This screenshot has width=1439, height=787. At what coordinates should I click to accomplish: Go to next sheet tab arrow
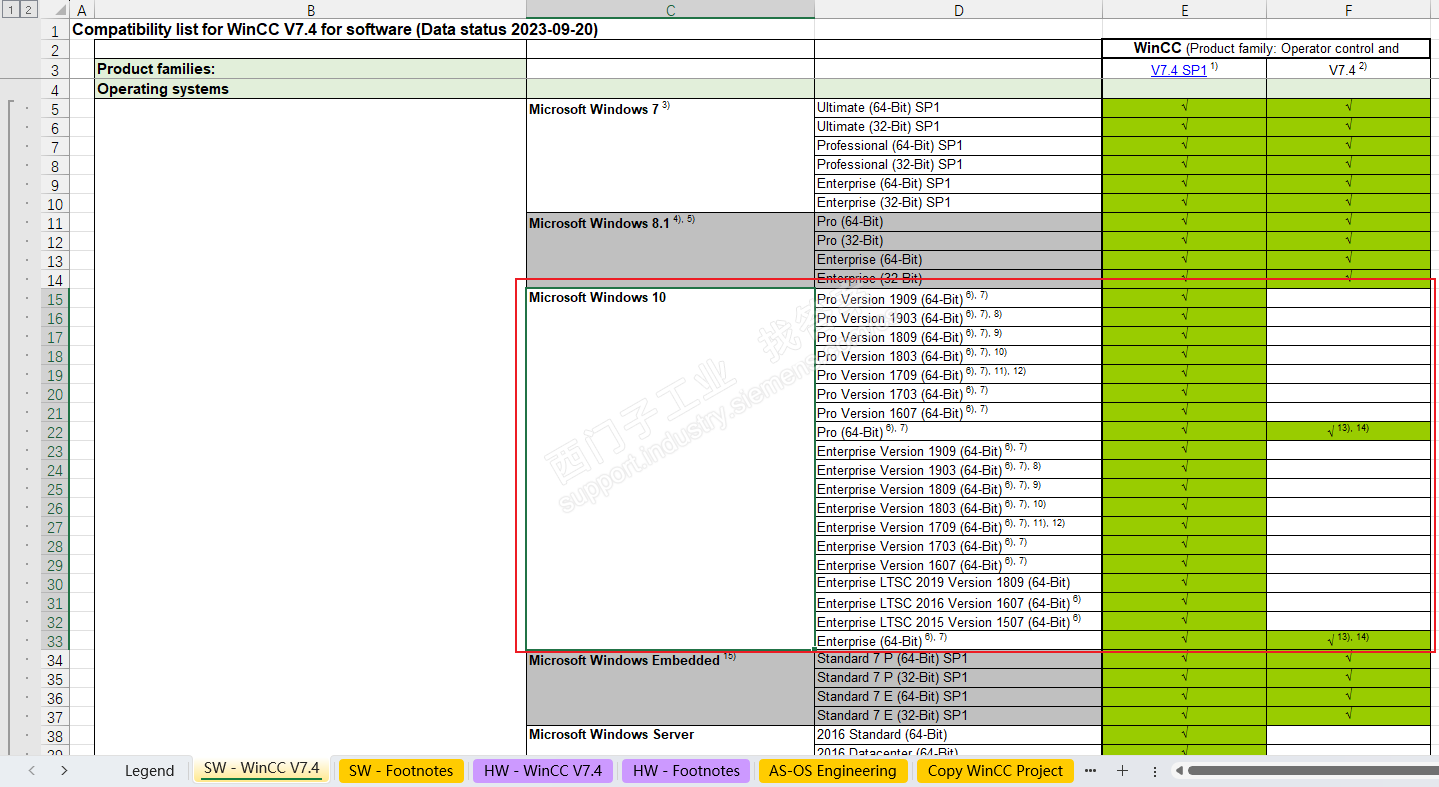pos(64,770)
